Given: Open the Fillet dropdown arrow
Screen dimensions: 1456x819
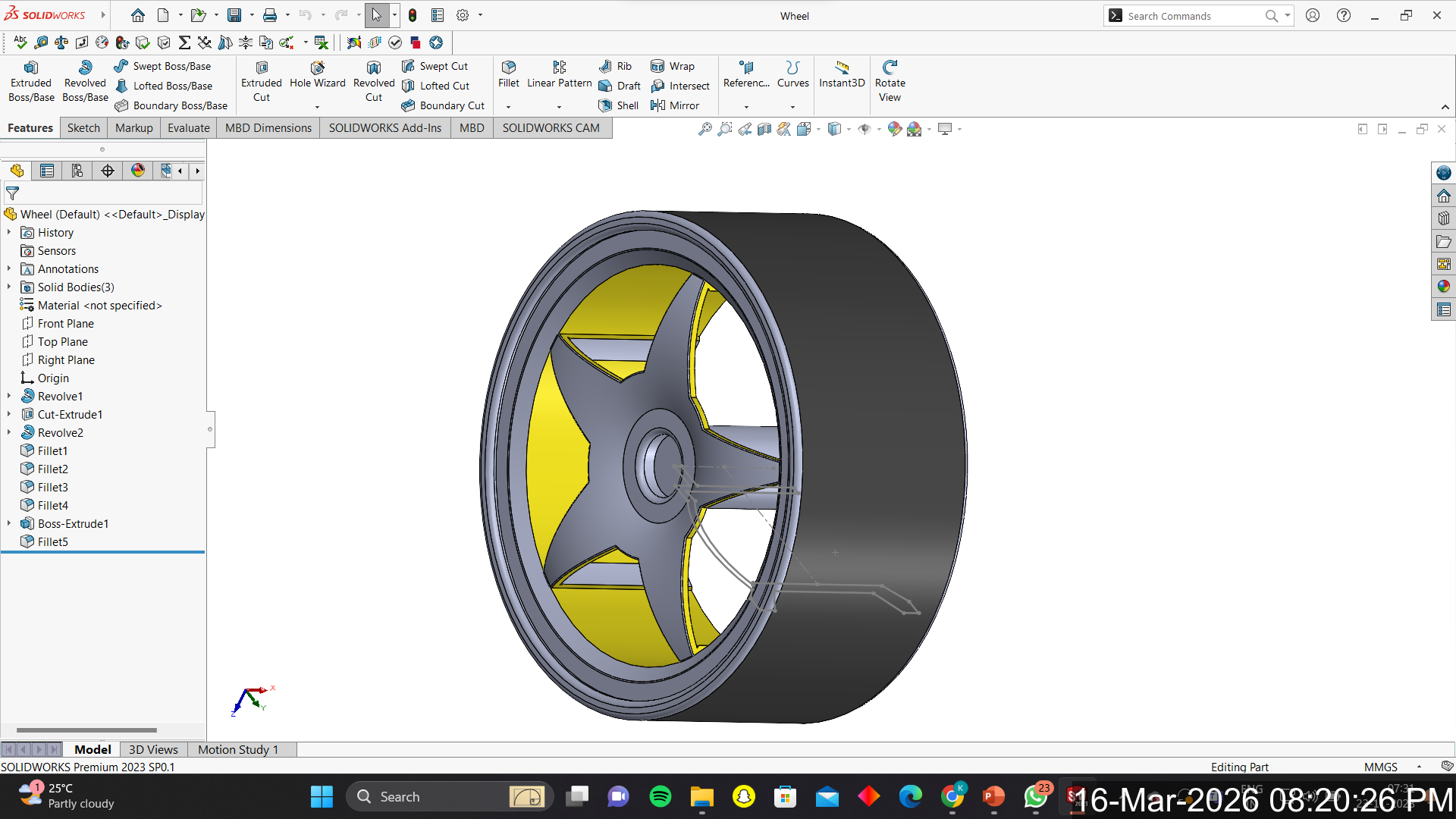Looking at the screenshot, I should point(508,107).
